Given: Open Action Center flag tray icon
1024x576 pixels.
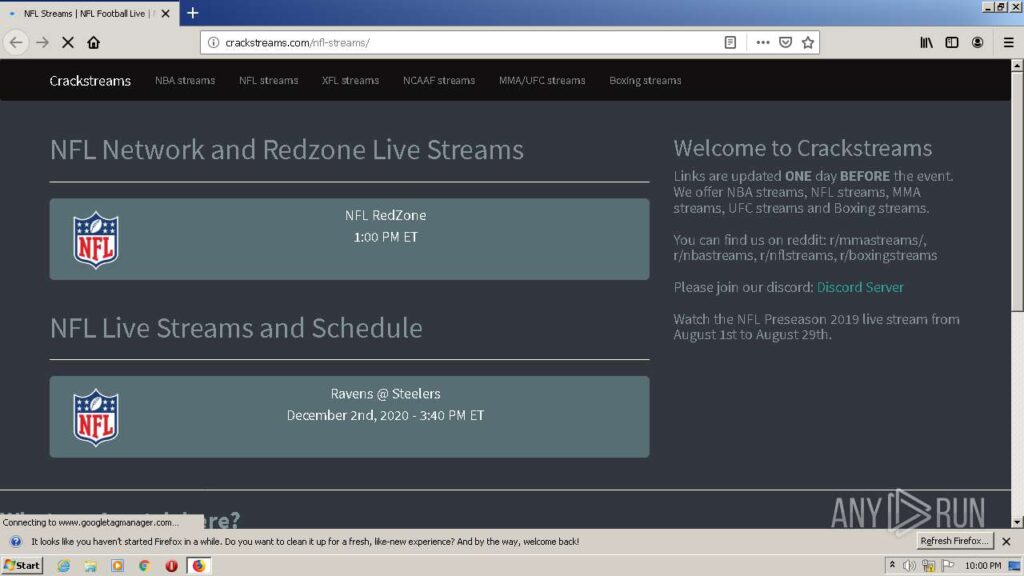Looking at the screenshot, I should click(x=948, y=566).
